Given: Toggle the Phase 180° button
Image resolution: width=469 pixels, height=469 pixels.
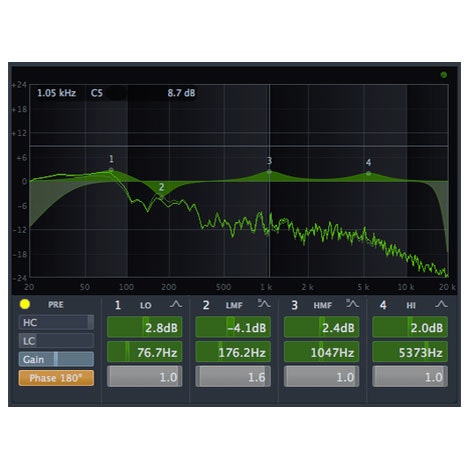Looking at the screenshot, I should [56, 378].
